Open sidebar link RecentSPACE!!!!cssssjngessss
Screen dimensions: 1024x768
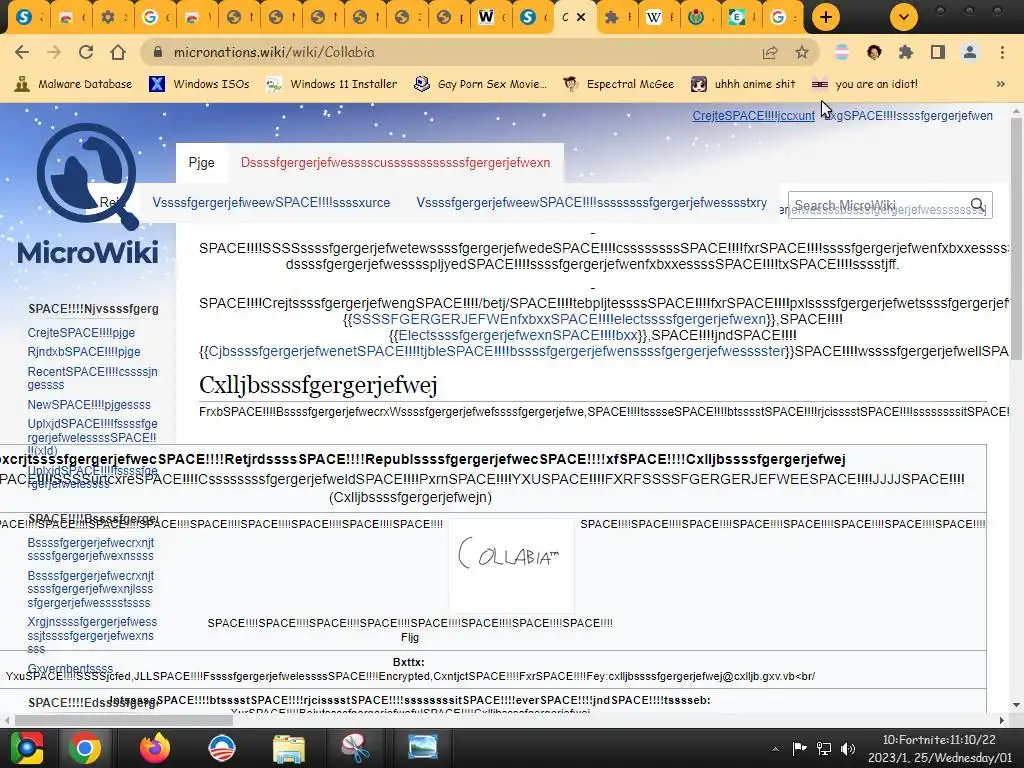92,378
